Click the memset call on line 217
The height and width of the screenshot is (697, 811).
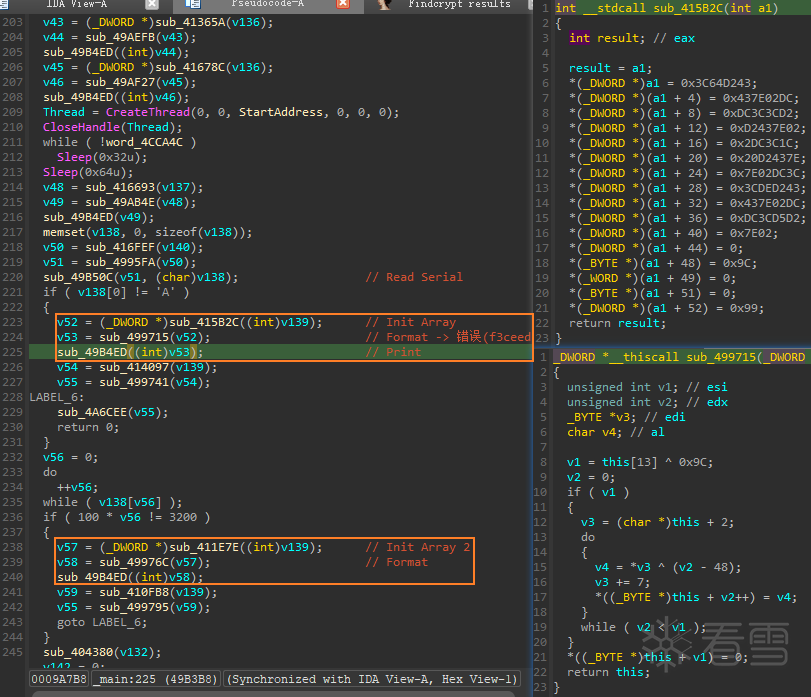(64, 232)
